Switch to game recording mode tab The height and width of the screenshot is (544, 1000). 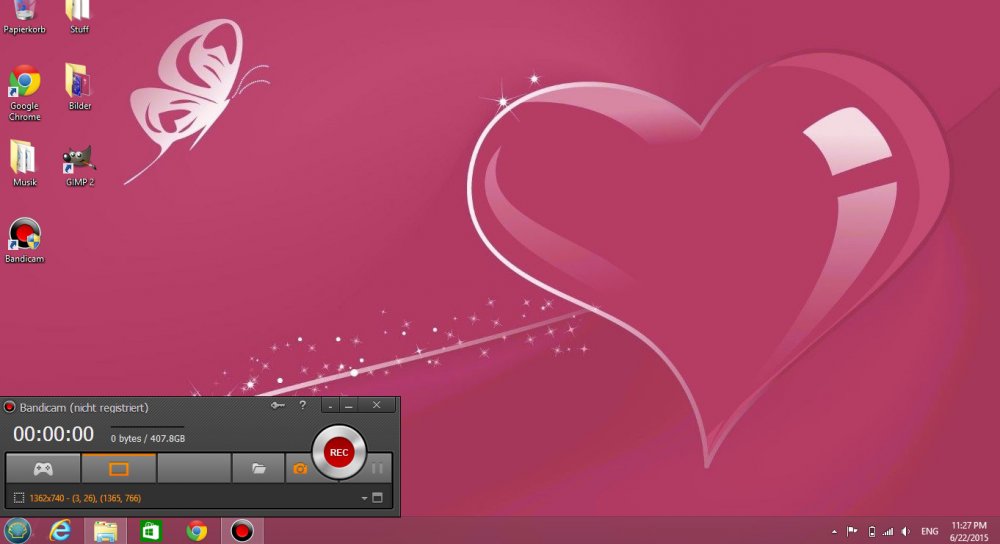point(43,468)
